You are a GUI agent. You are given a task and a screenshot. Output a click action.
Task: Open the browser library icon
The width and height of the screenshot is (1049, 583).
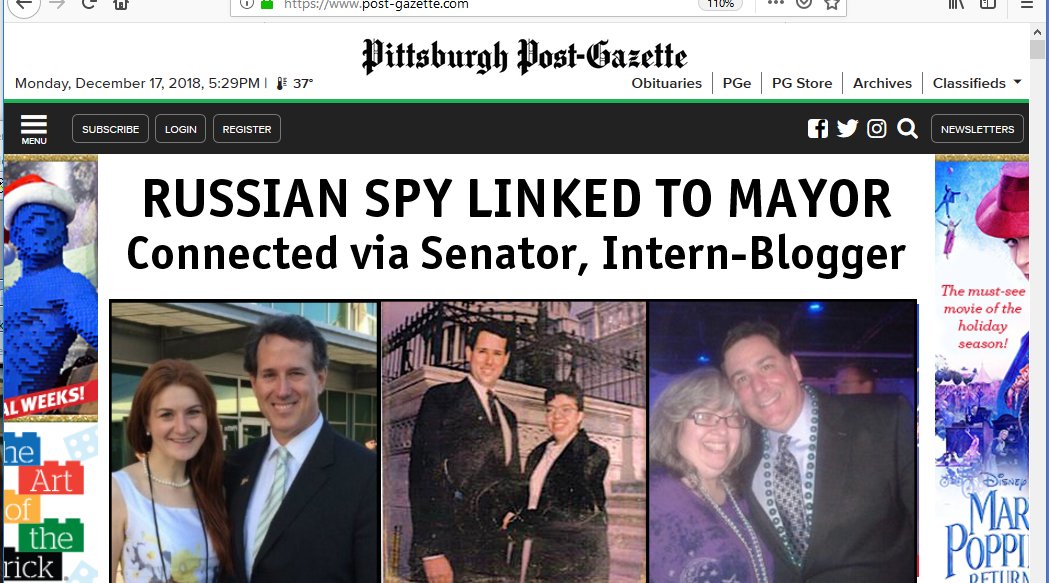point(956,4)
